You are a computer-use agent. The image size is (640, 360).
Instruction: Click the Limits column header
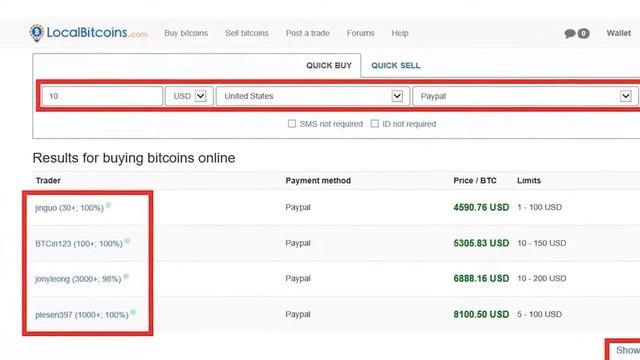tap(529, 180)
